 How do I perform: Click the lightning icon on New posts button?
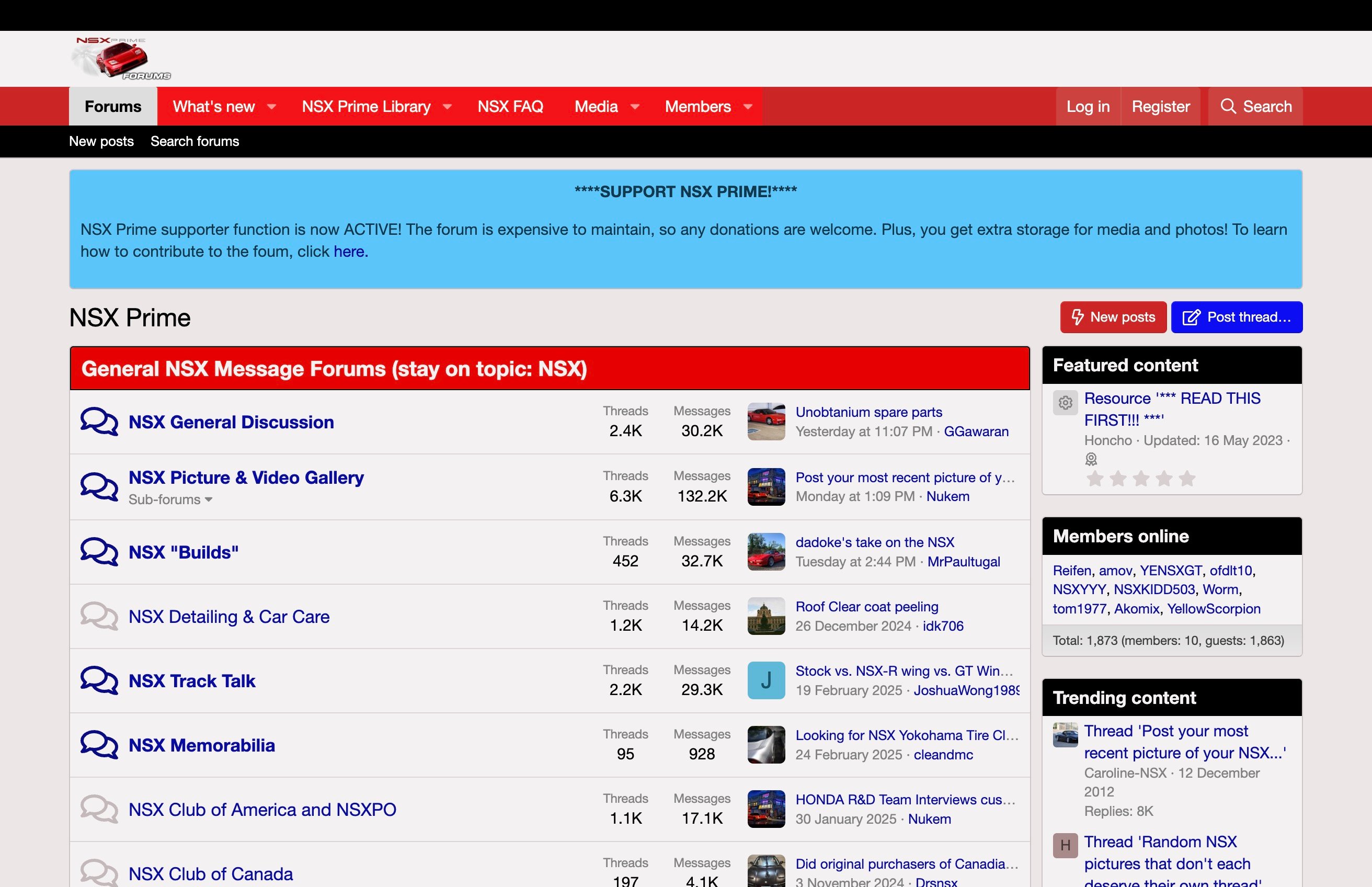pyautogui.click(x=1077, y=317)
